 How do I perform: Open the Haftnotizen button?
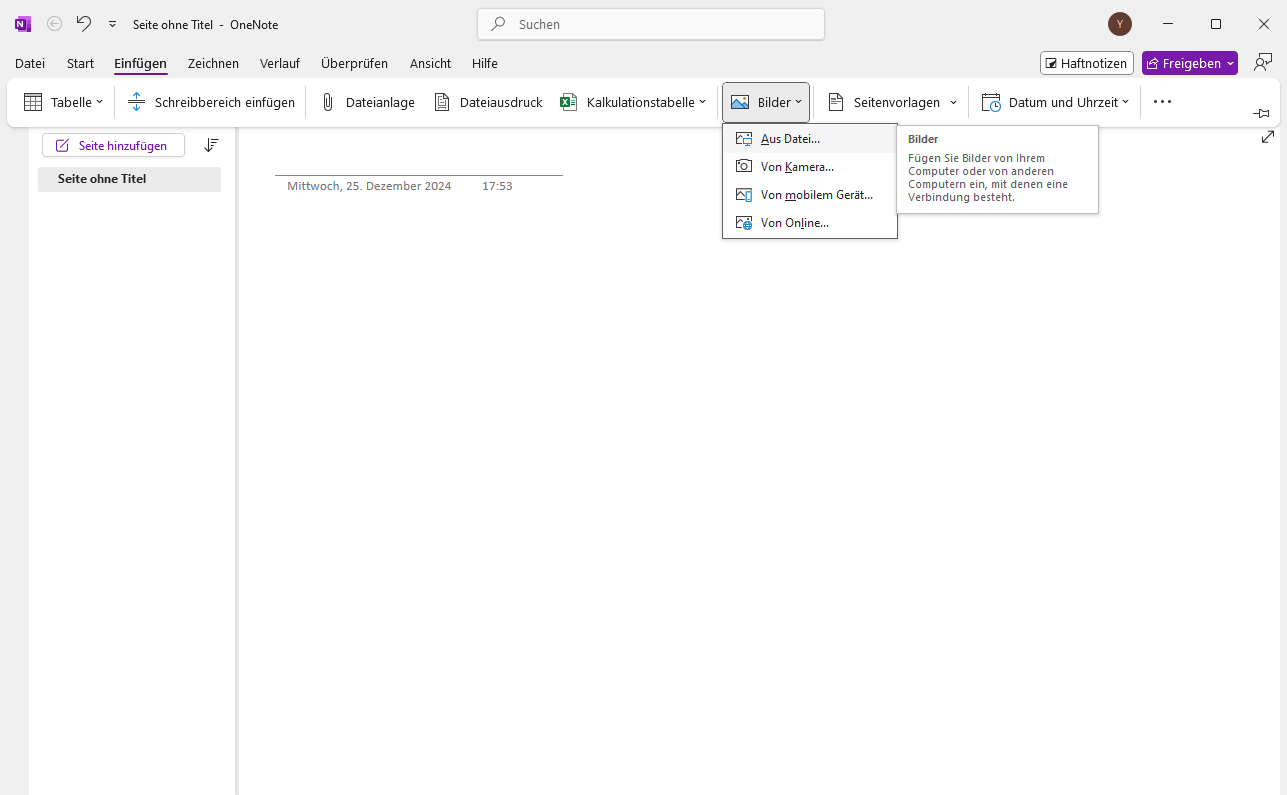coord(1087,63)
